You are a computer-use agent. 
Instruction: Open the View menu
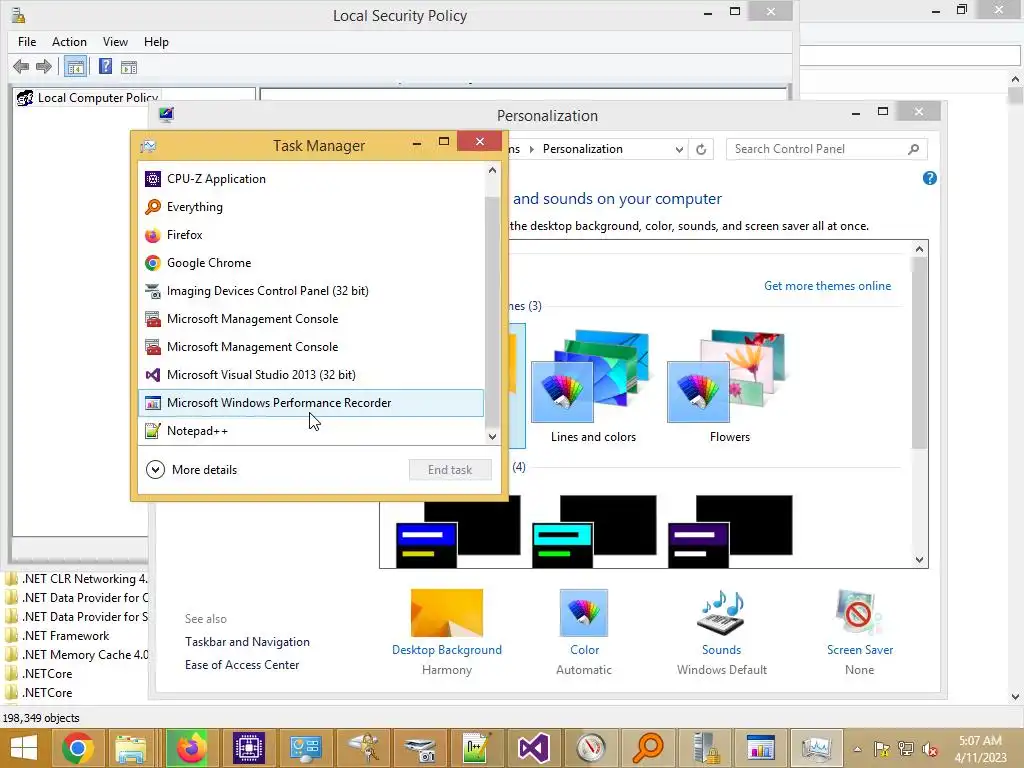[115, 42]
